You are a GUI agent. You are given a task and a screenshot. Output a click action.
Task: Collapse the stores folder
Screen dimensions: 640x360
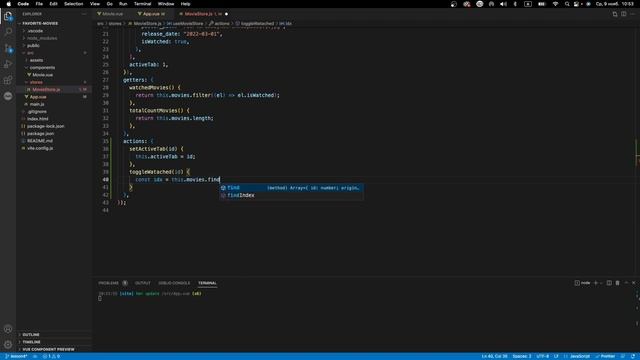tap(36, 82)
